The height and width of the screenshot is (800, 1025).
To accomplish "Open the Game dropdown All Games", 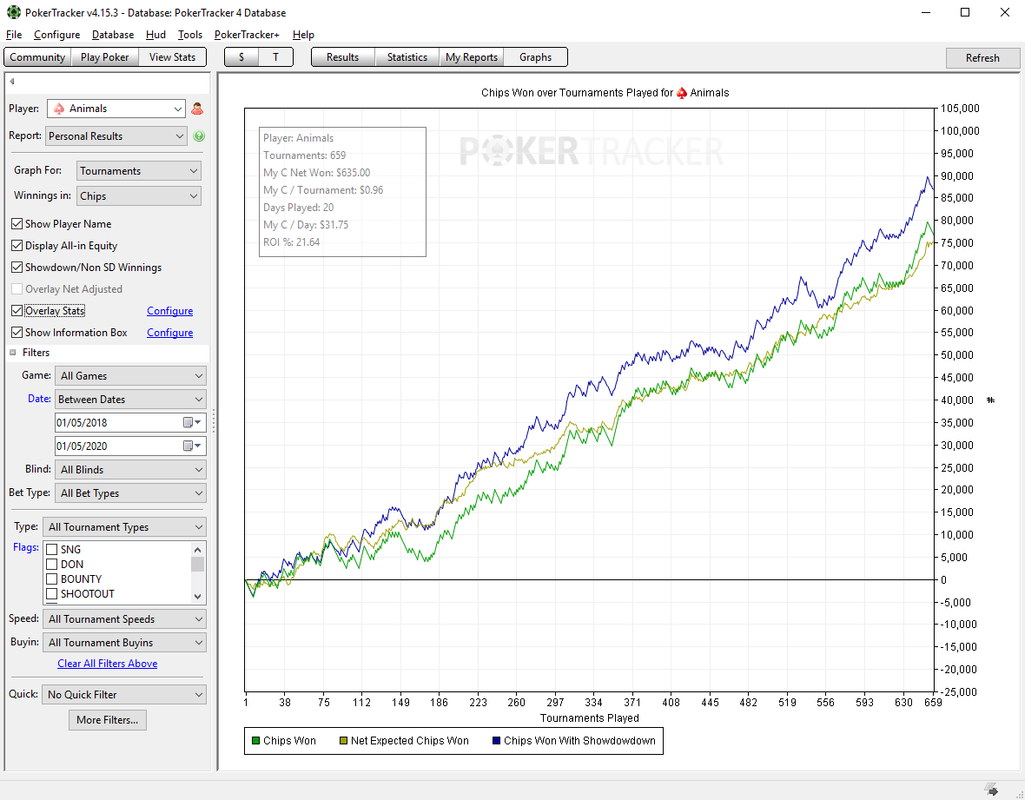I will (131, 376).
